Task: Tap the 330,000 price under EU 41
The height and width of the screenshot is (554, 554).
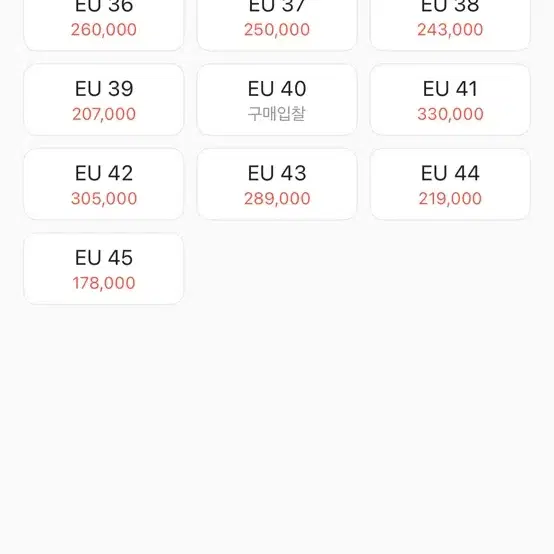Action: pos(450,114)
